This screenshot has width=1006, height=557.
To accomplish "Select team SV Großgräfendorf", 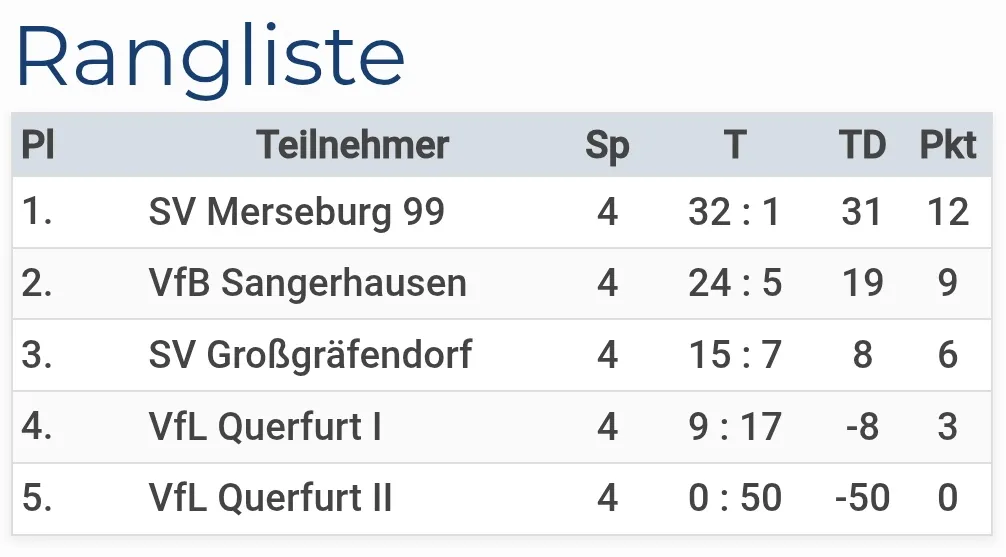I will [x=310, y=355].
